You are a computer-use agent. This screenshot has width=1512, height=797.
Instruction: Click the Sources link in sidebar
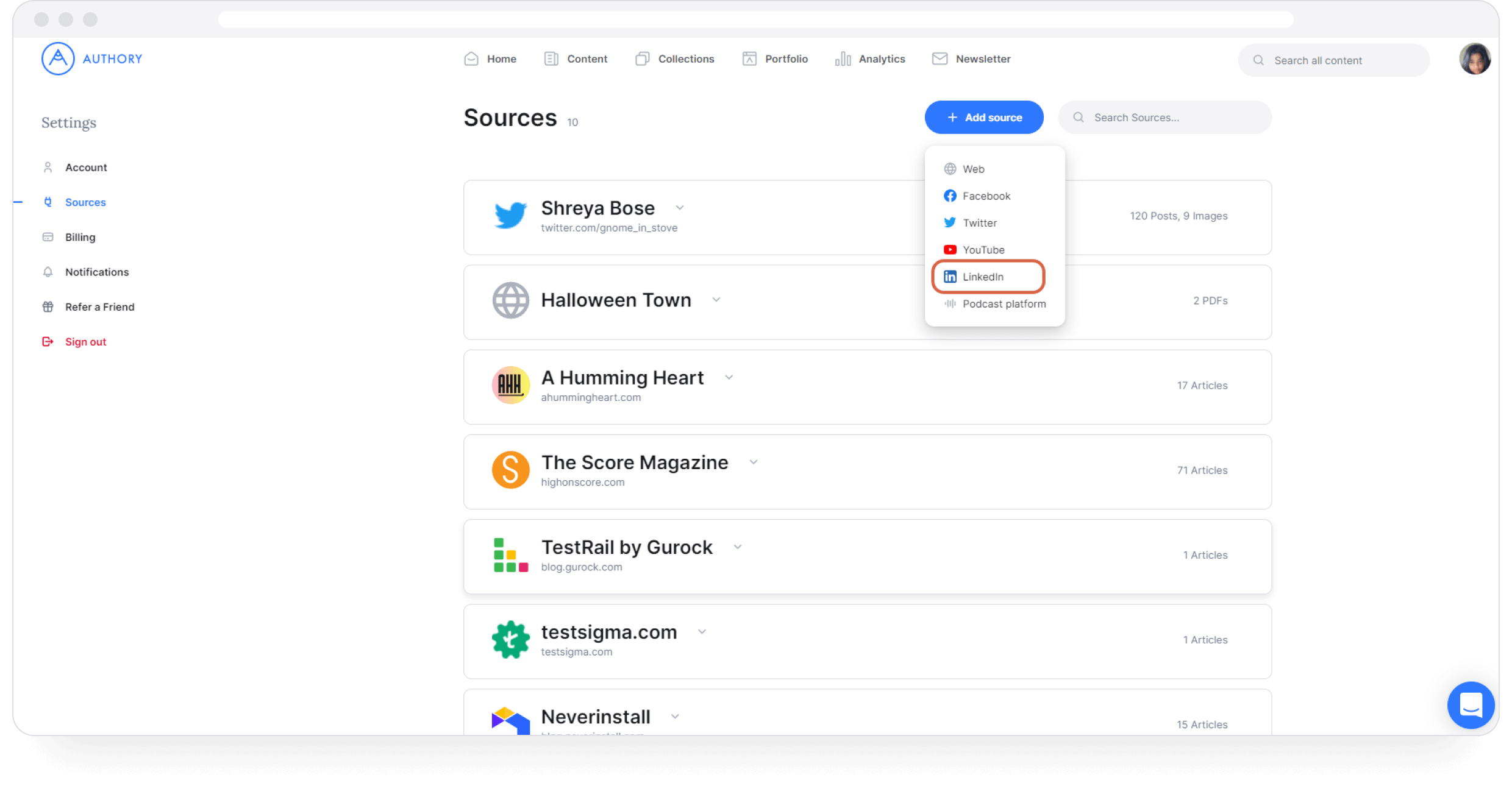pyautogui.click(x=85, y=202)
